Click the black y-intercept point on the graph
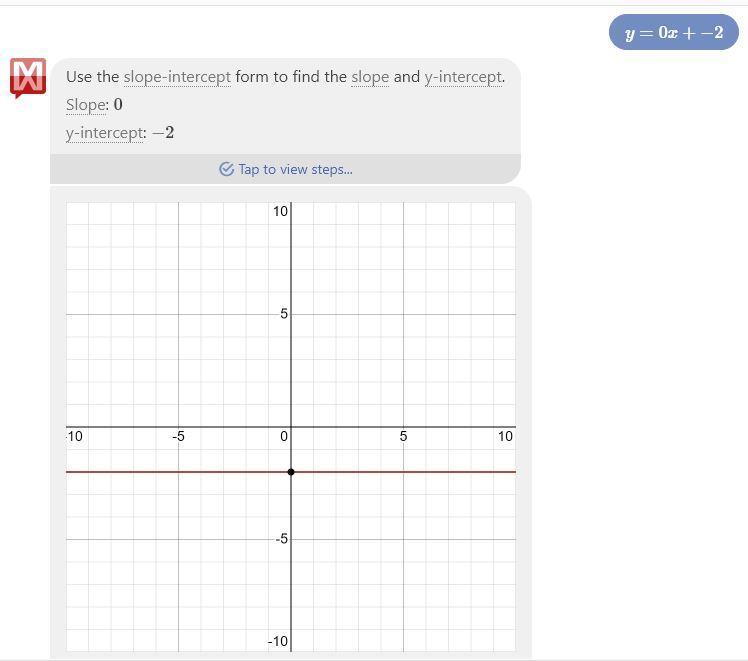This screenshot has height=661, width=748. click(x=291, y=472)
